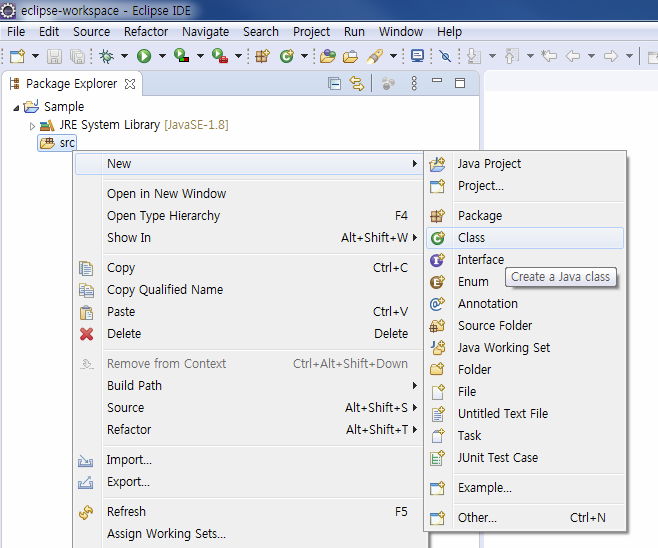Viewport: 658px width, 548px height.
Task: Click the green Run button icon
Action: [x=144, y=56]
